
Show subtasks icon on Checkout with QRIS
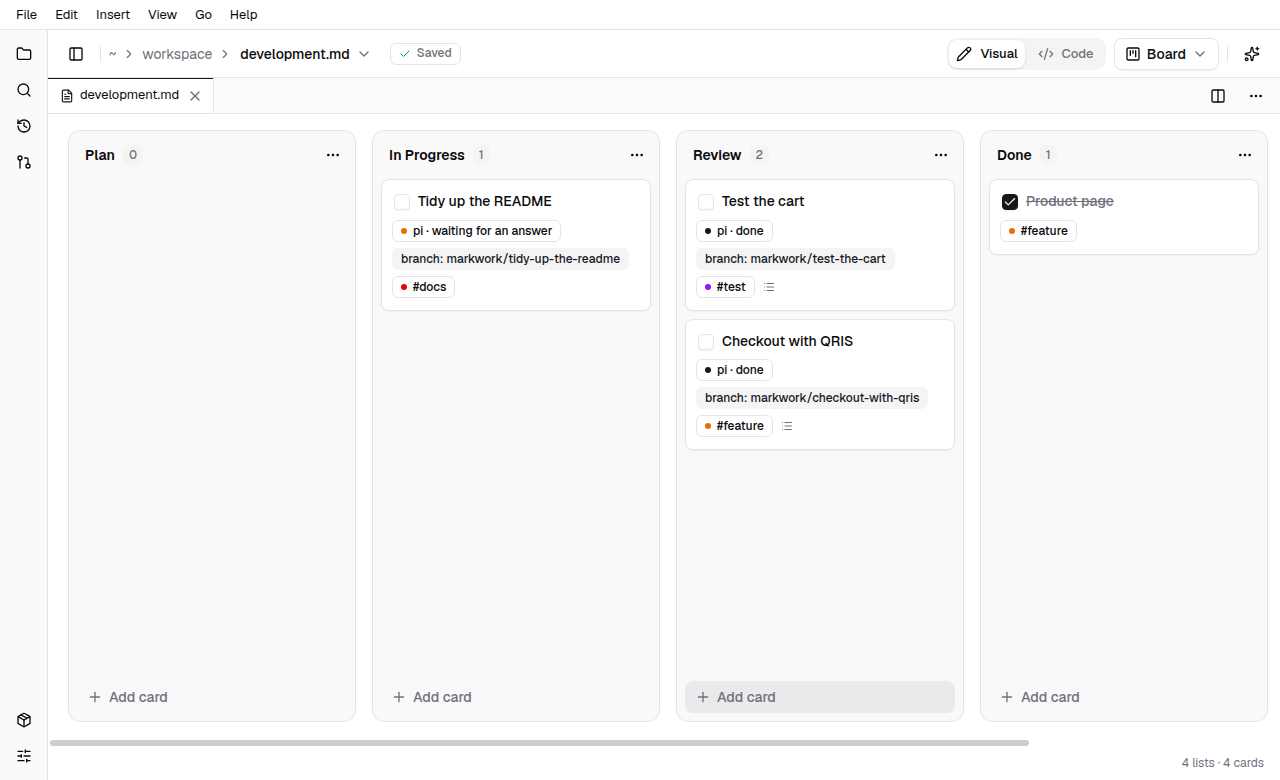click(x=787, y=426)
